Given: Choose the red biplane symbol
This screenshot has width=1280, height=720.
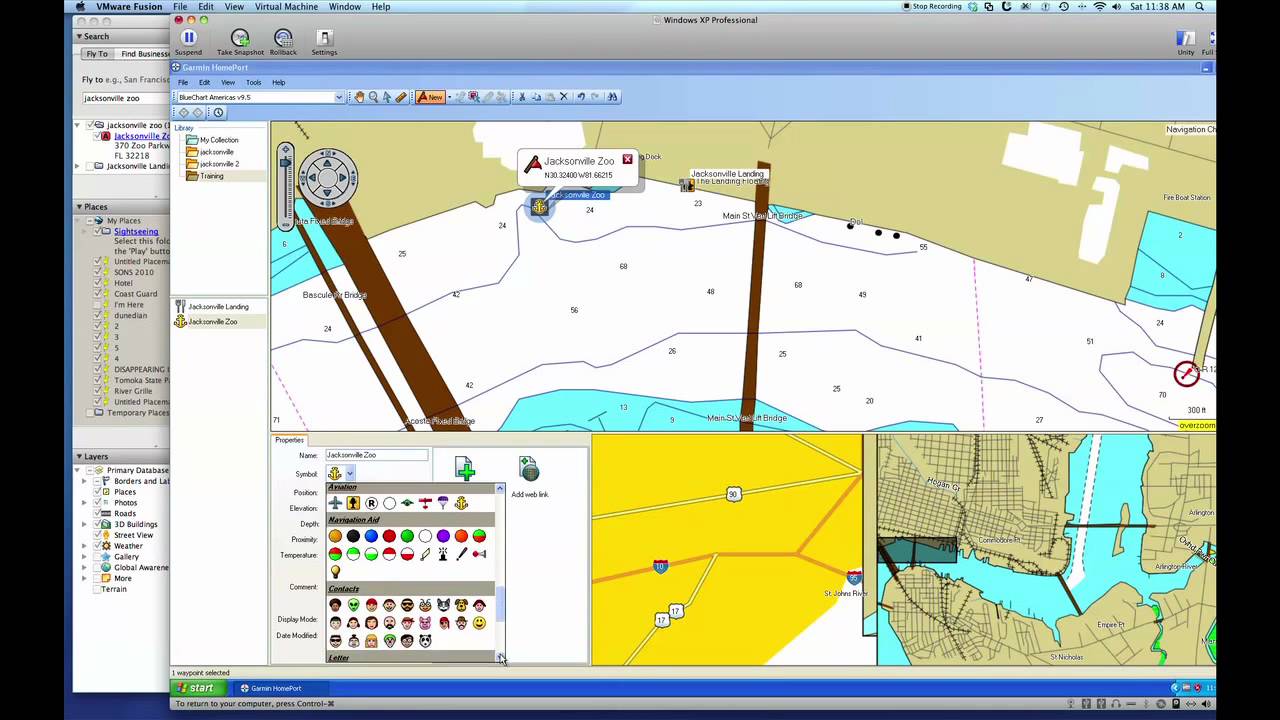Looking at the screenshot, I should tap(425, 503).
